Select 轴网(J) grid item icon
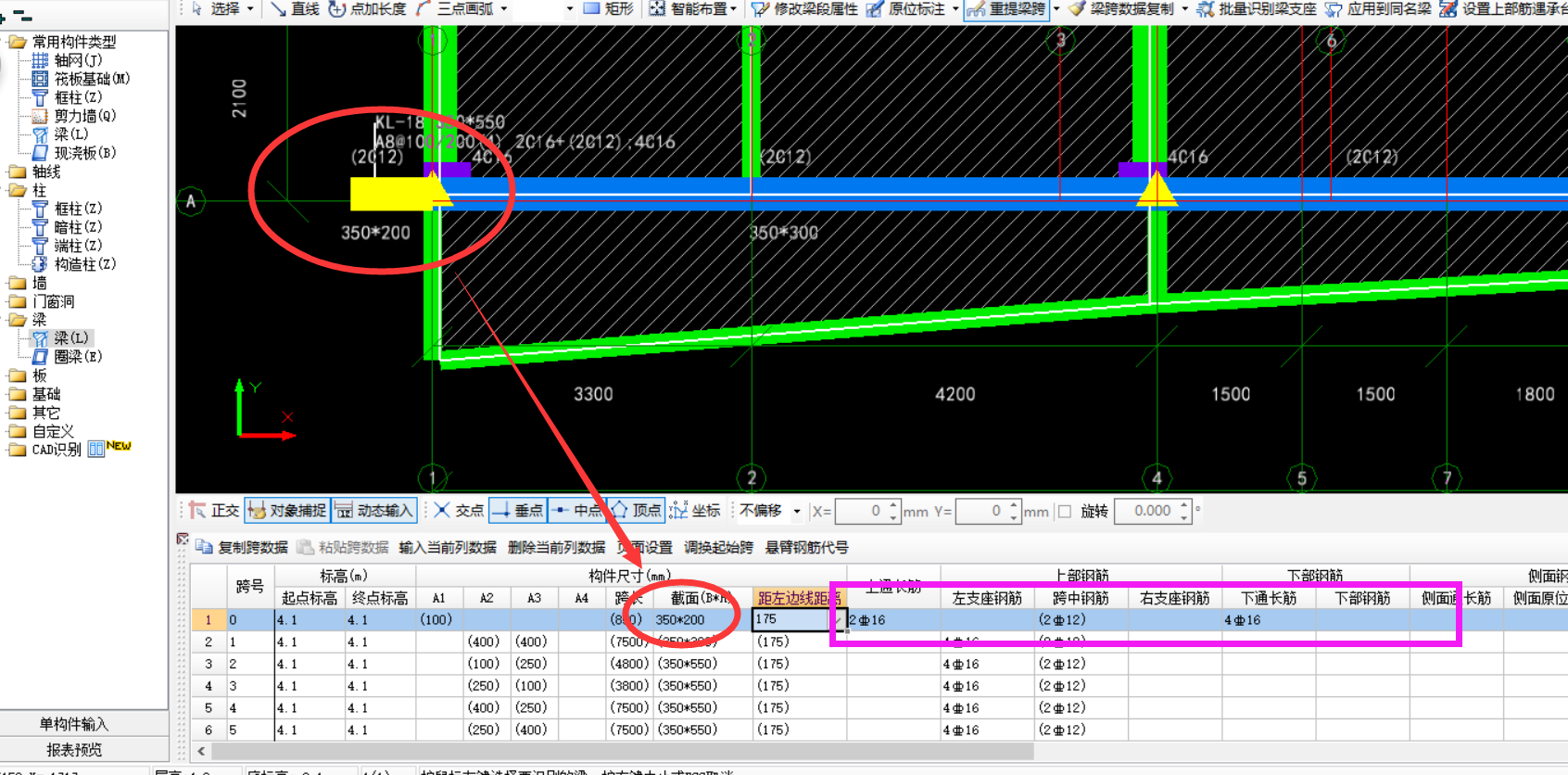This screenshot has width=1568, height=775. 40,60
